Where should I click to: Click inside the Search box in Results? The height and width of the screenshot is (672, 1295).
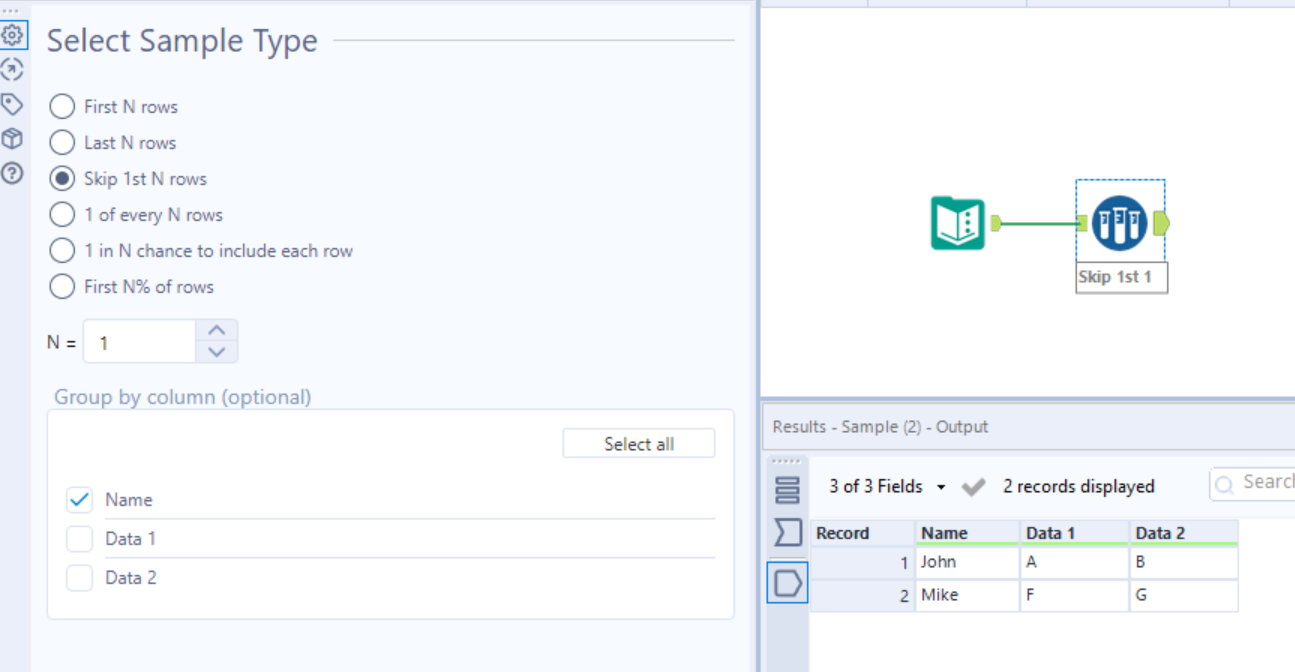click(x=1262, y=483)
